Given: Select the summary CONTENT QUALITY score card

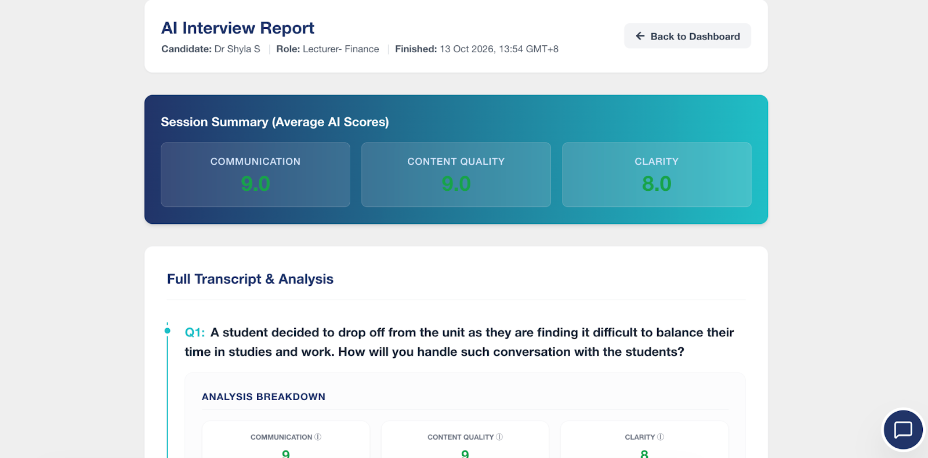Looking at the screenshot, I should 456,175.
